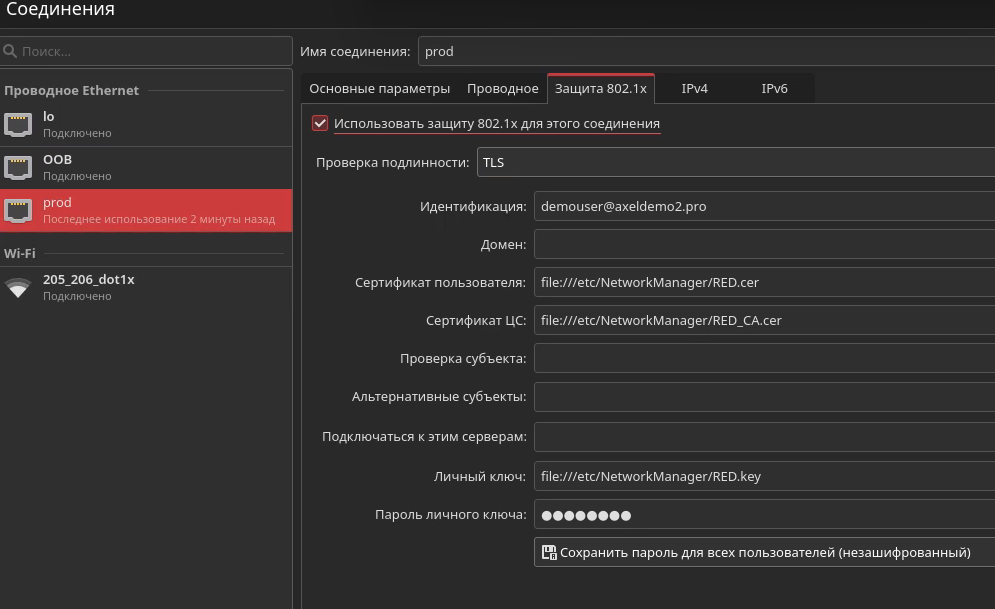995x609 pixels.
Task: Click the floppy disk password storage icon
Action: point(548,552)
